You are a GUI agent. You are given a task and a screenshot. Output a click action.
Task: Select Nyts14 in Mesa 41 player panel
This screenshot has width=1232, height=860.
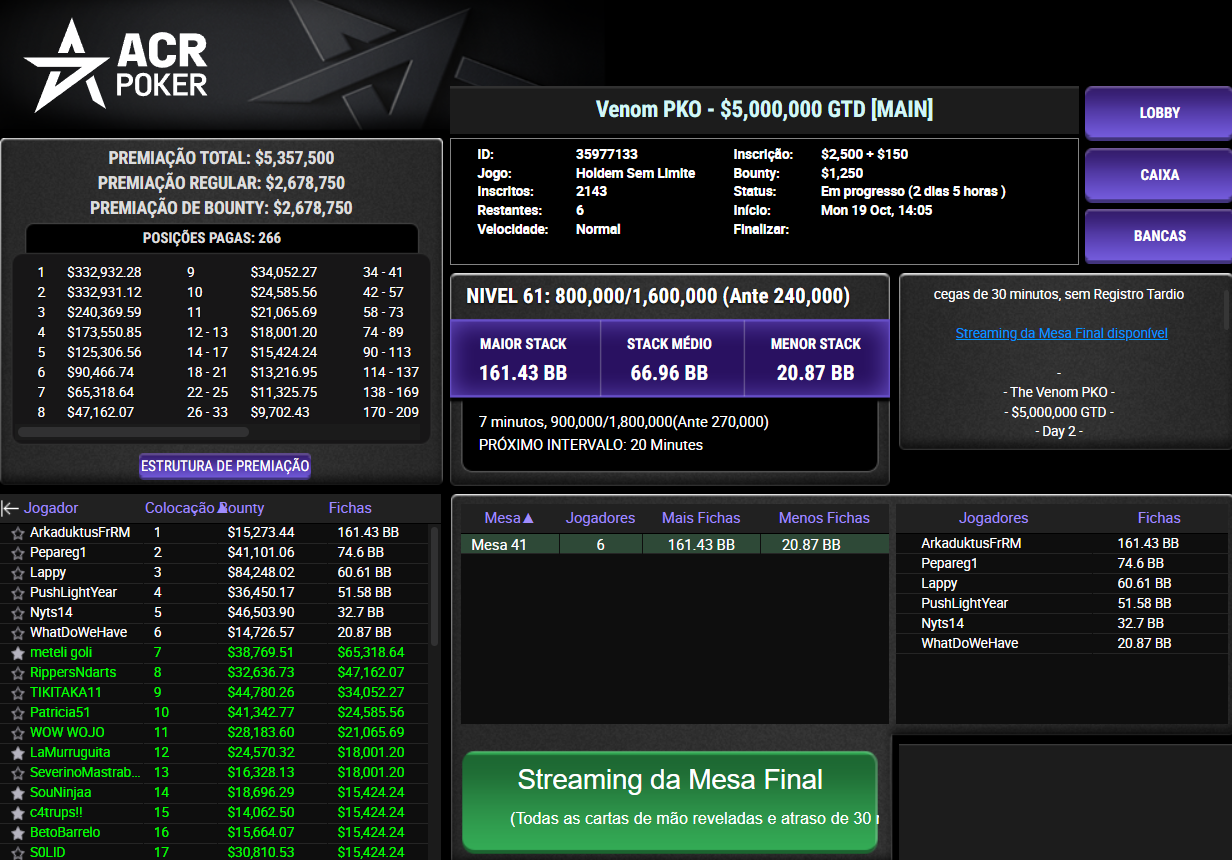[1060, 623]
